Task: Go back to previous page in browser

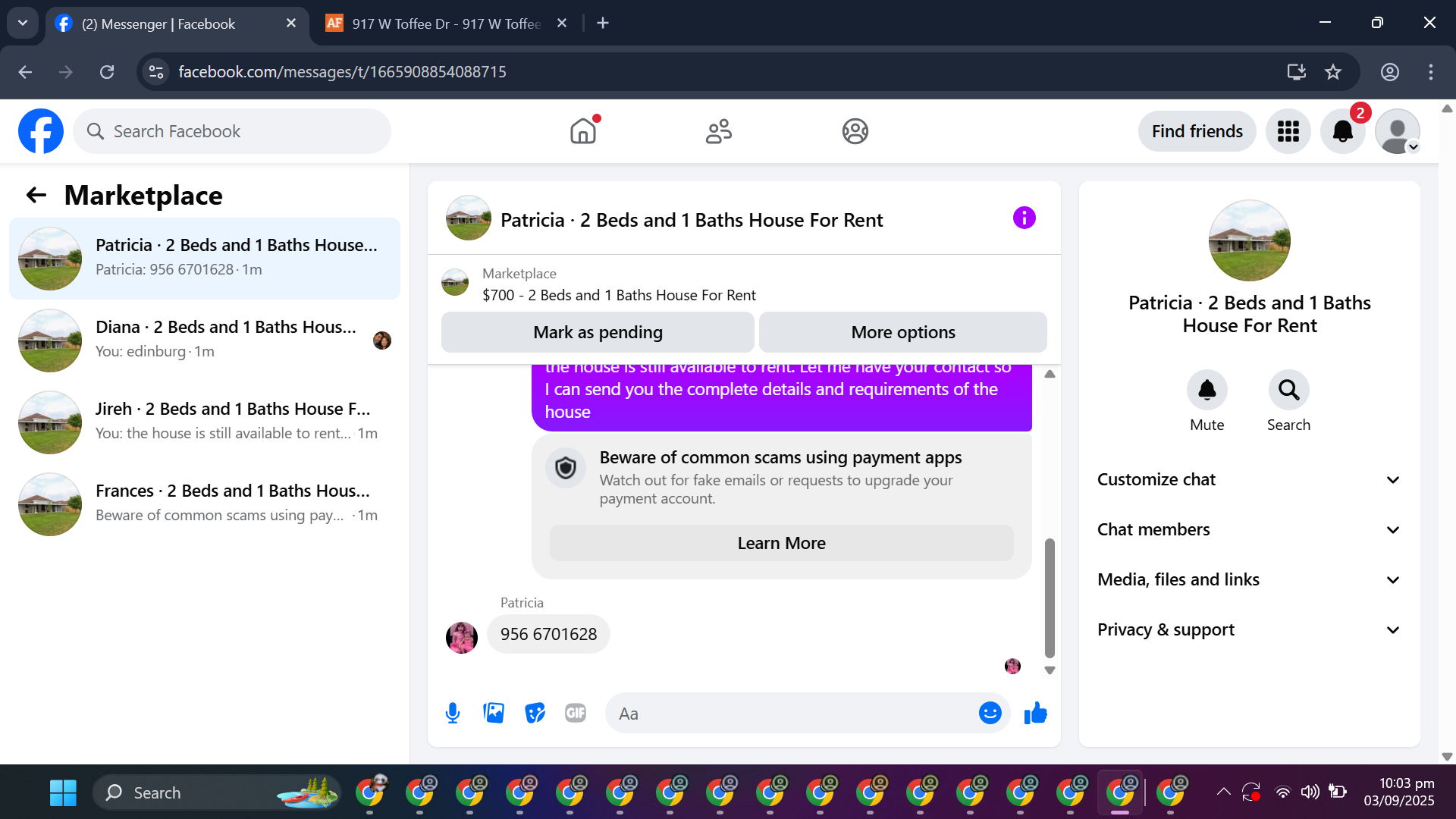Action: pyautogui.click(x=25, y=72)
